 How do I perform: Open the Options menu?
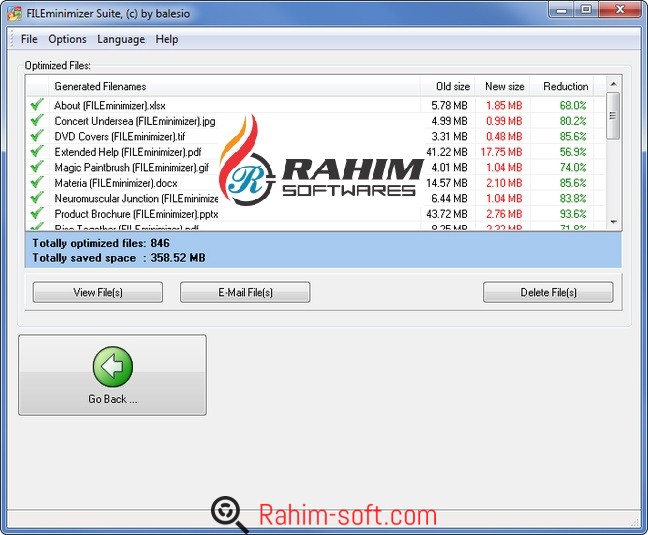tap(67, 39)
